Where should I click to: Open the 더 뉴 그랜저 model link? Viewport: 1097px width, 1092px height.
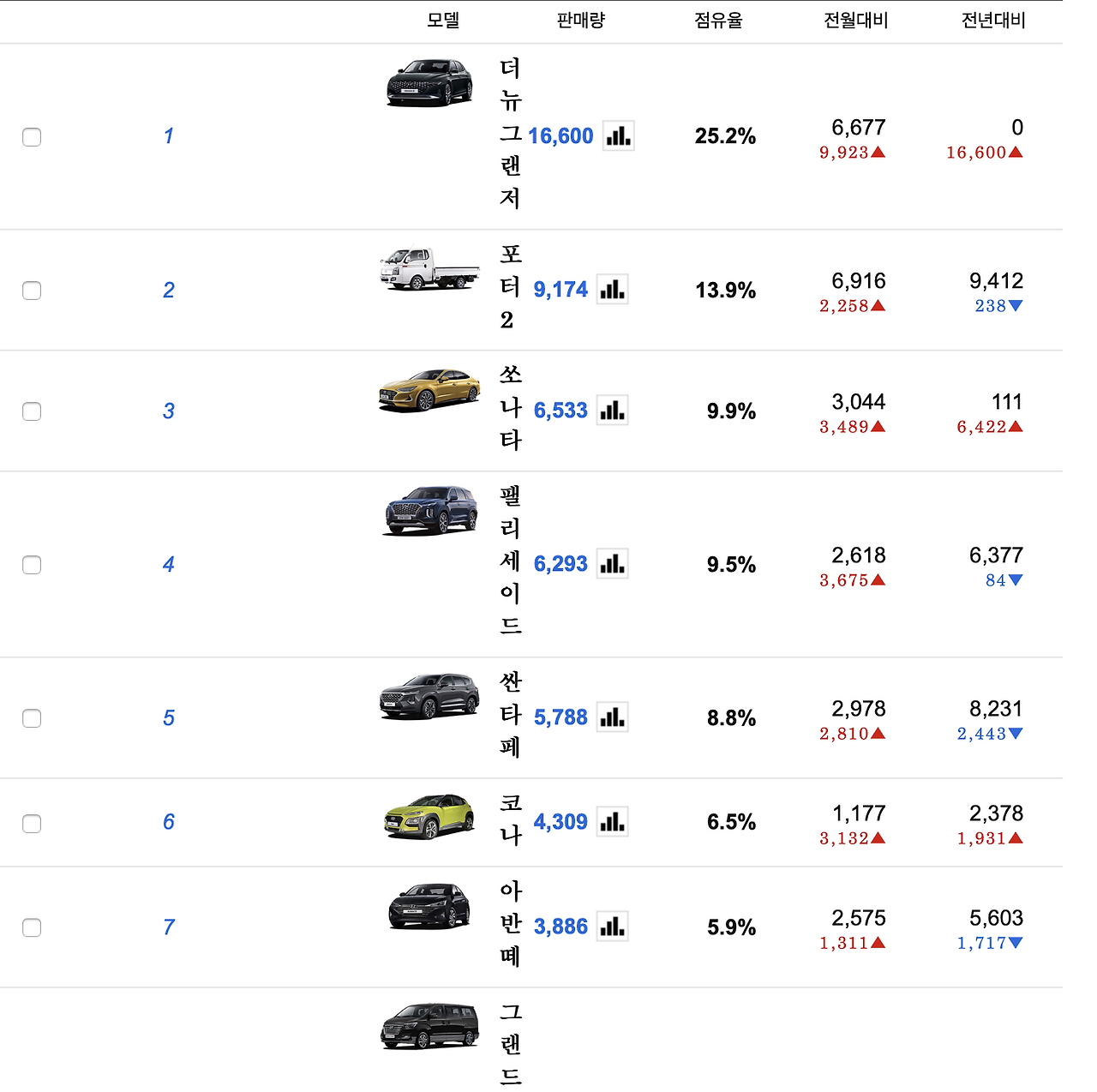[x=511, y=133]
